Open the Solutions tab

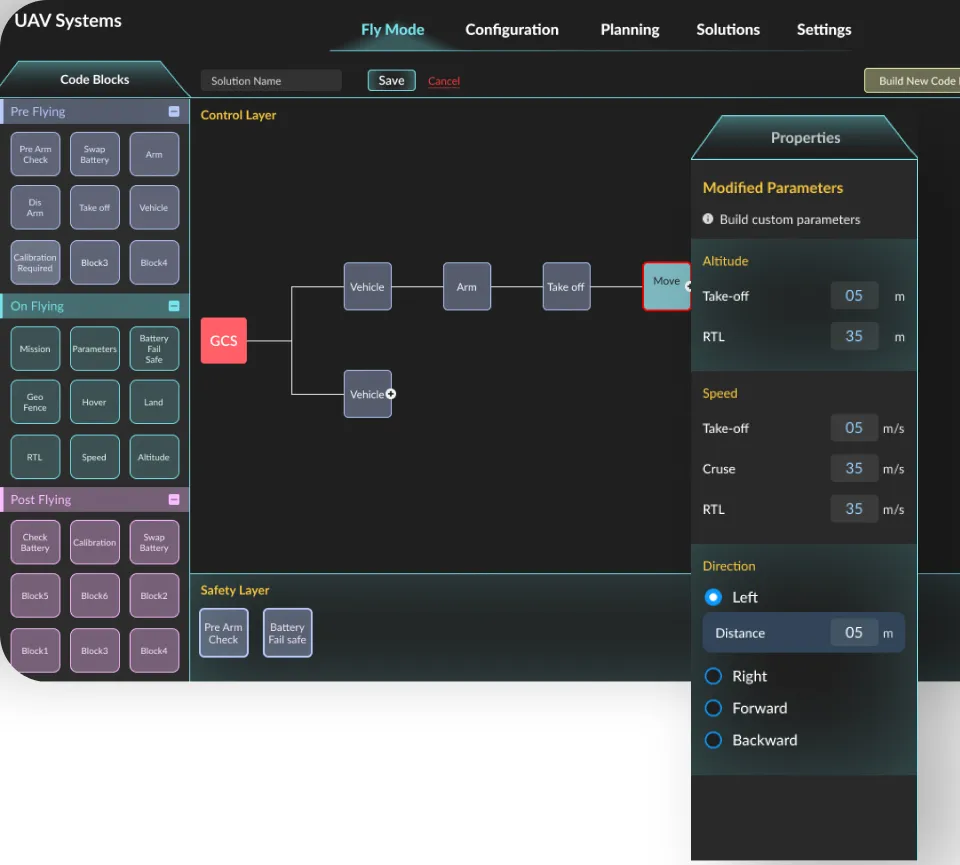728,29
